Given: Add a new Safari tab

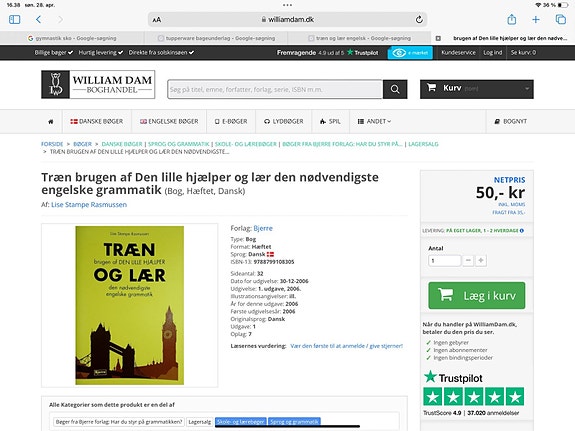Looking at the screenshot, I should (x=536, y=19).
